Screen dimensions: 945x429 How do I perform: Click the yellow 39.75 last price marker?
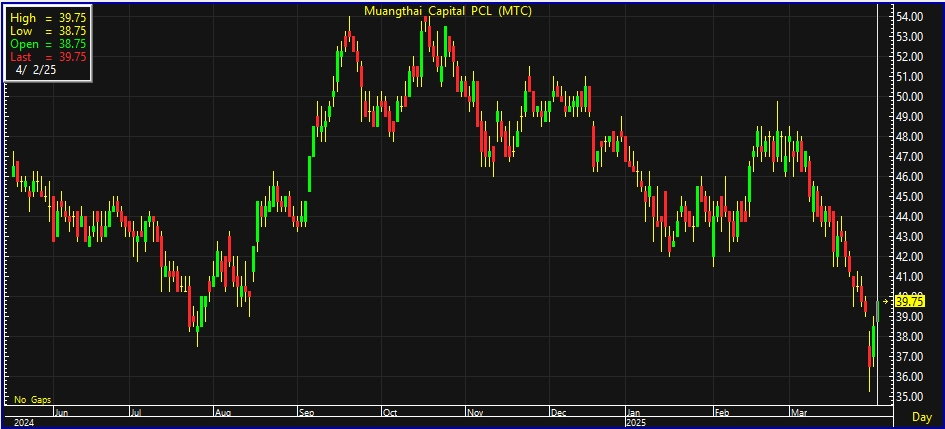(x=908, y=301)
